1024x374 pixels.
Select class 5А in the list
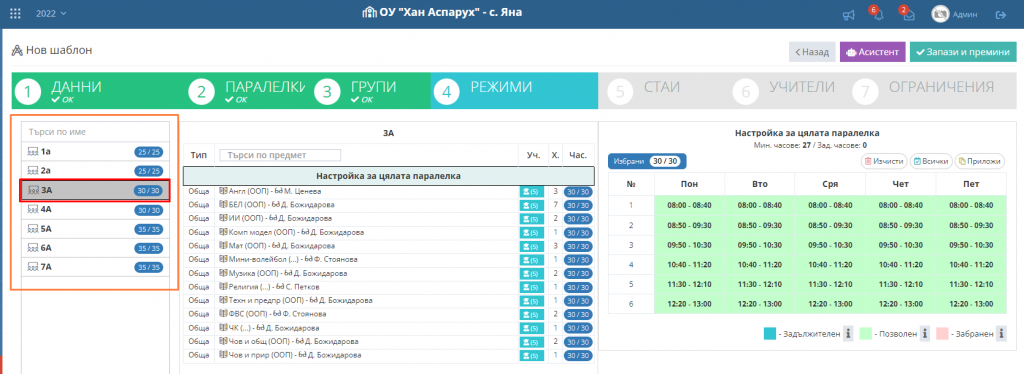(96, 229)
